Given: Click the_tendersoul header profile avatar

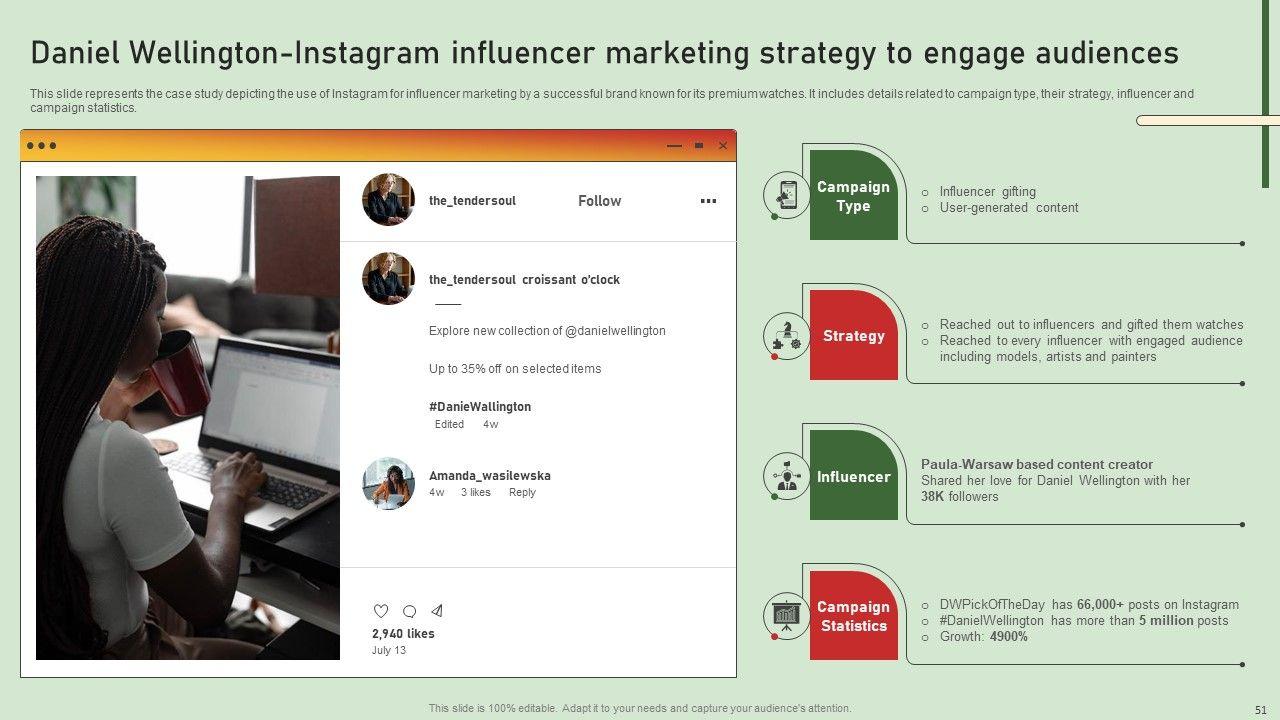Looking at the screenshot, I should click(x=388, y=200).
